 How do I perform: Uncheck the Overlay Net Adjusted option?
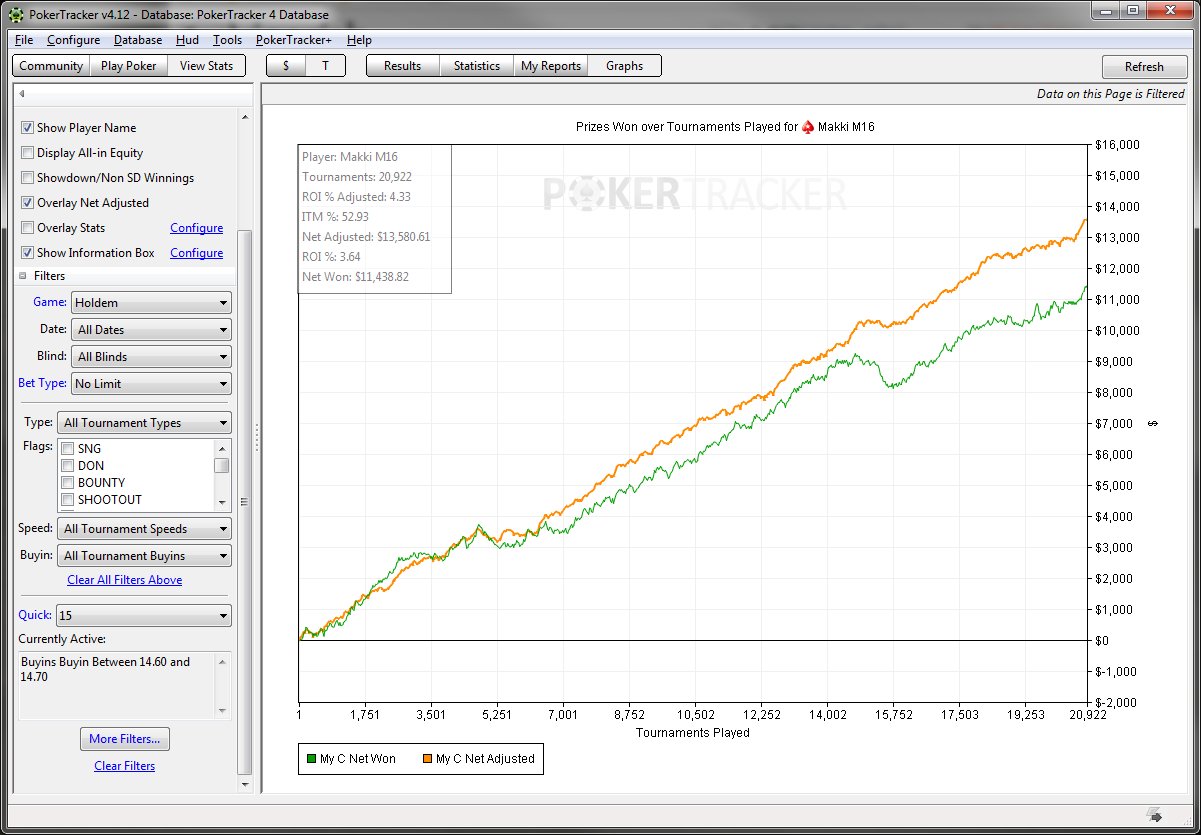coord(28,203)
